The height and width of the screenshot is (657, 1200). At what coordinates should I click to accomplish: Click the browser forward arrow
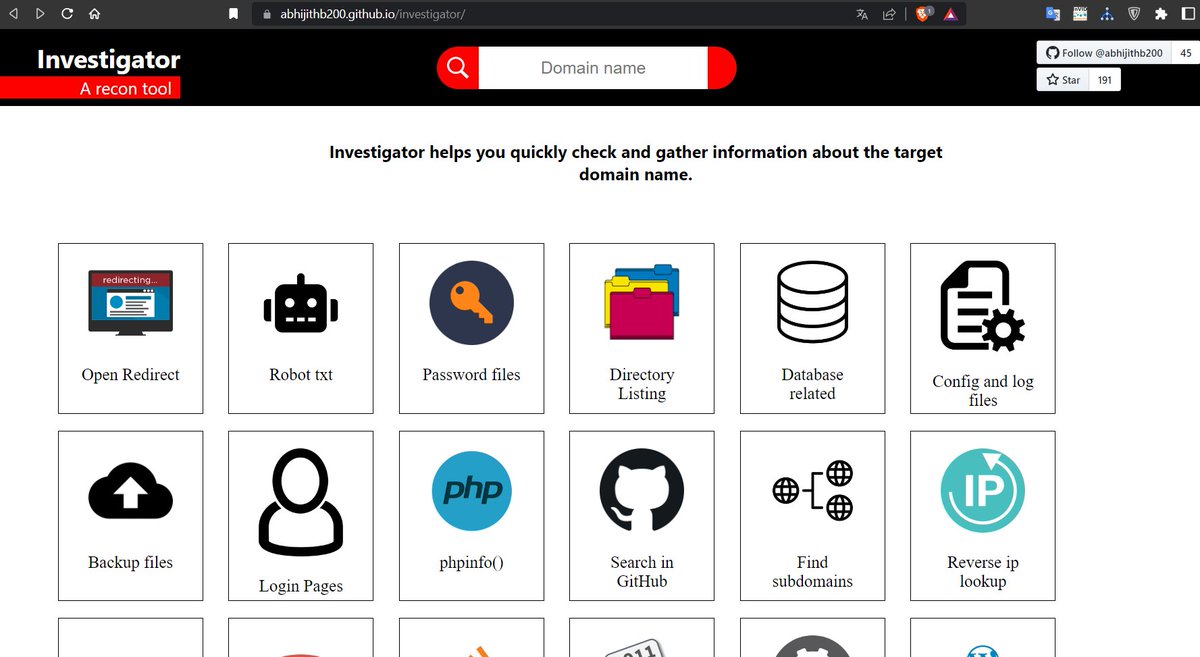(x=39, y=14)
